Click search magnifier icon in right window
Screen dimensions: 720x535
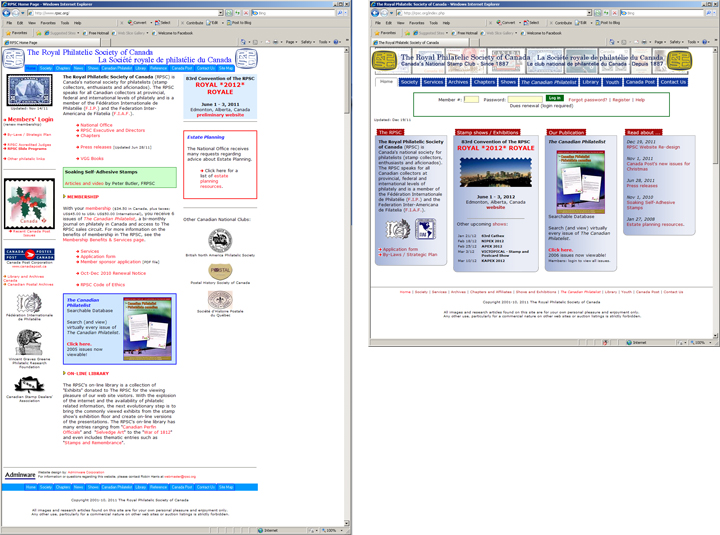point(709,13)
